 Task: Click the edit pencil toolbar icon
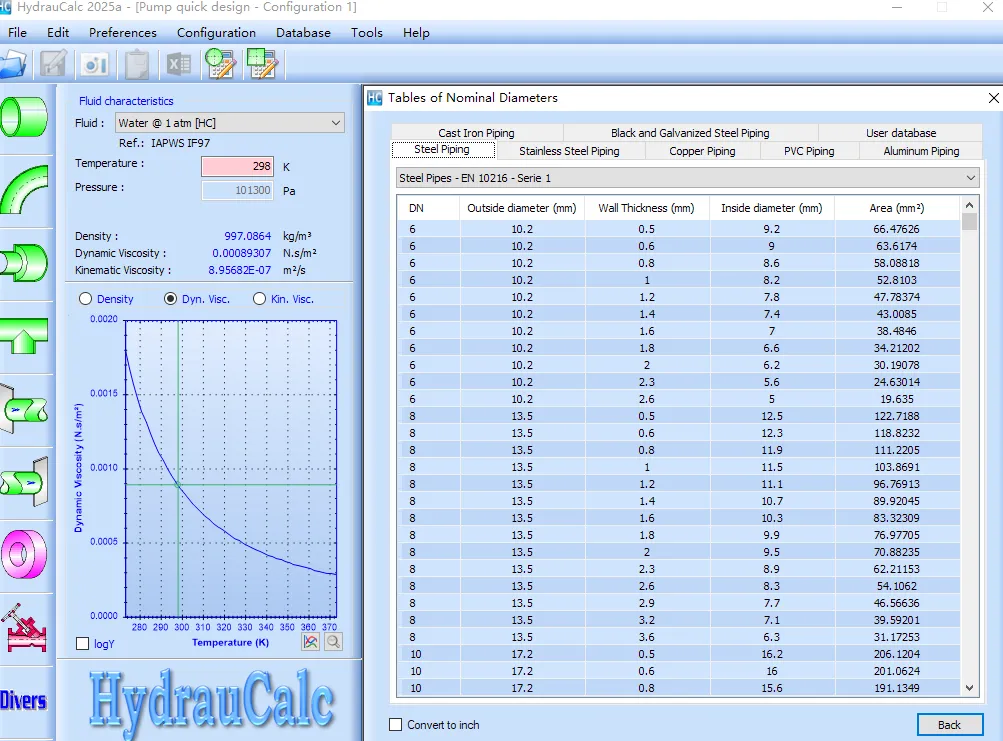[x=53, y=64]
